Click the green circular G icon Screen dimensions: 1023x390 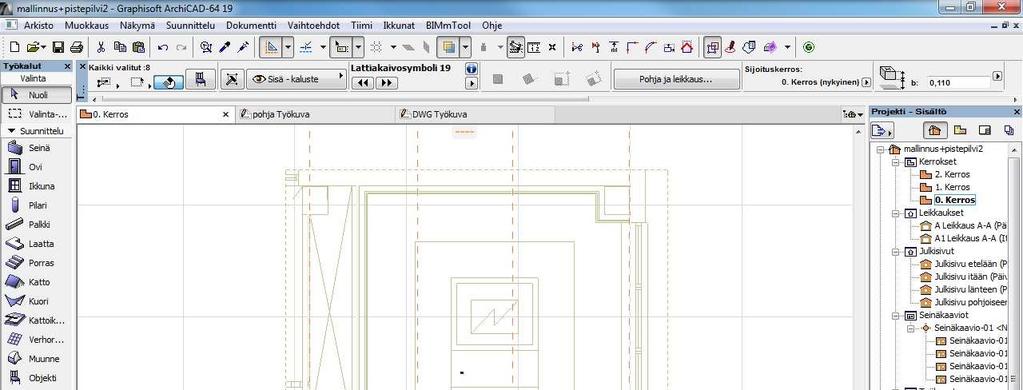(809, 47)
